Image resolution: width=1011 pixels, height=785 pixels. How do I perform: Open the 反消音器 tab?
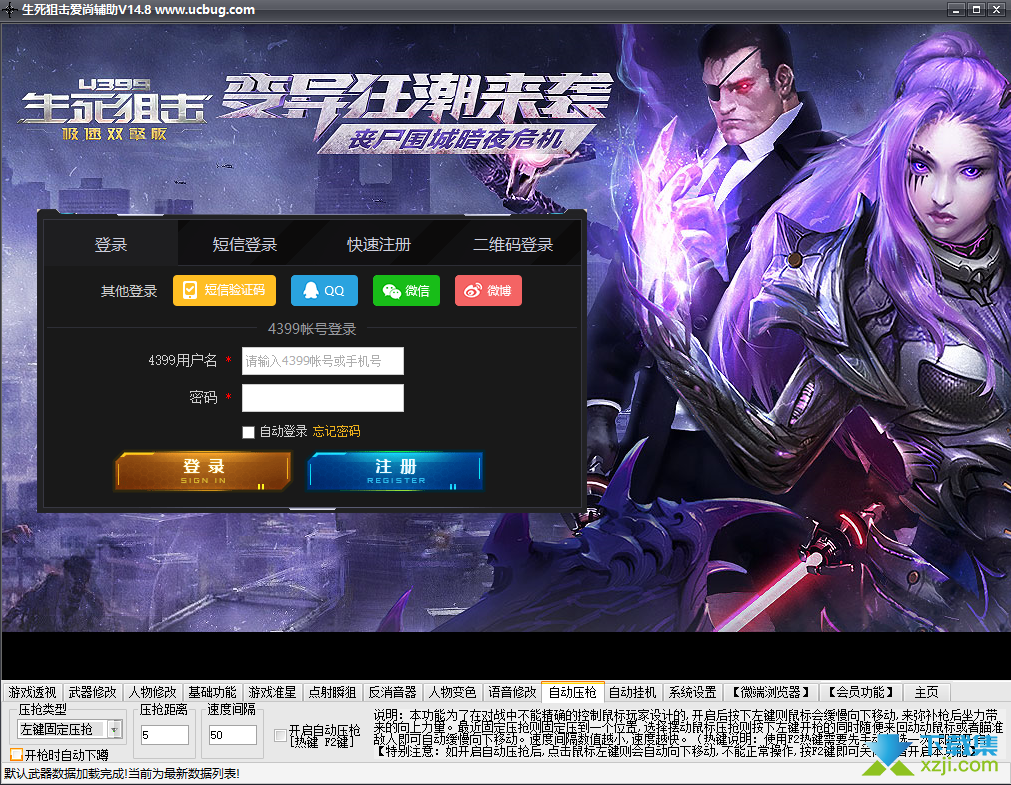click(x=392, y=692)
